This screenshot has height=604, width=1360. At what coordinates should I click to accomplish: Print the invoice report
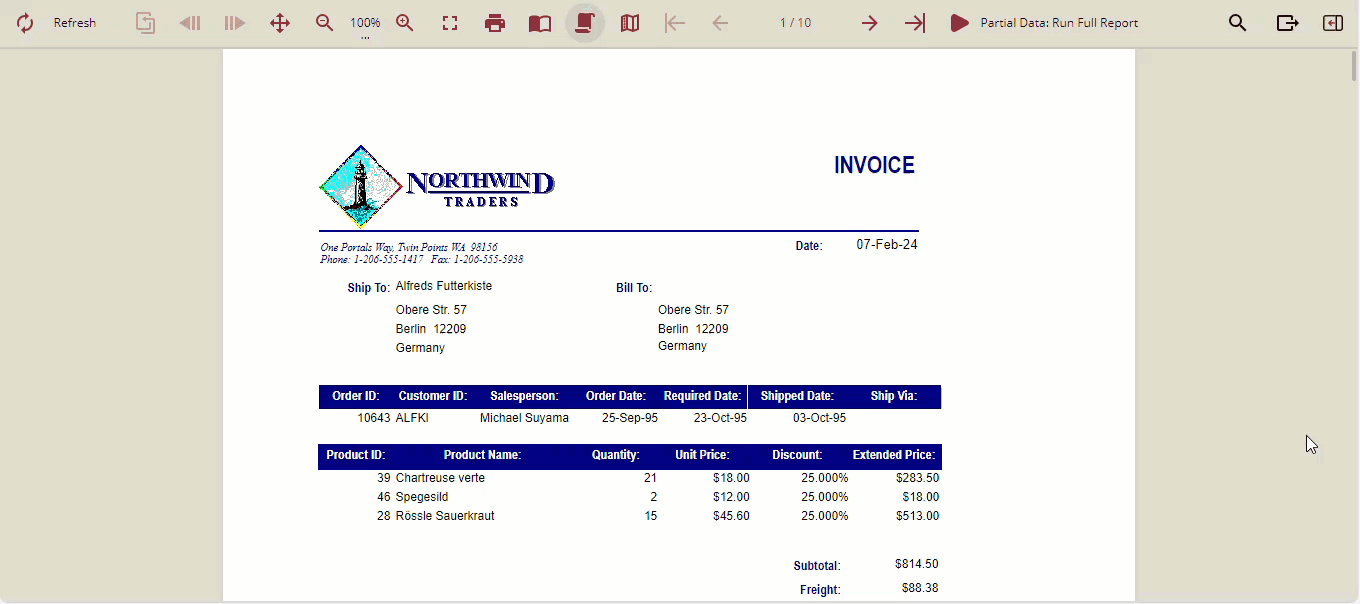click(495, 23)
